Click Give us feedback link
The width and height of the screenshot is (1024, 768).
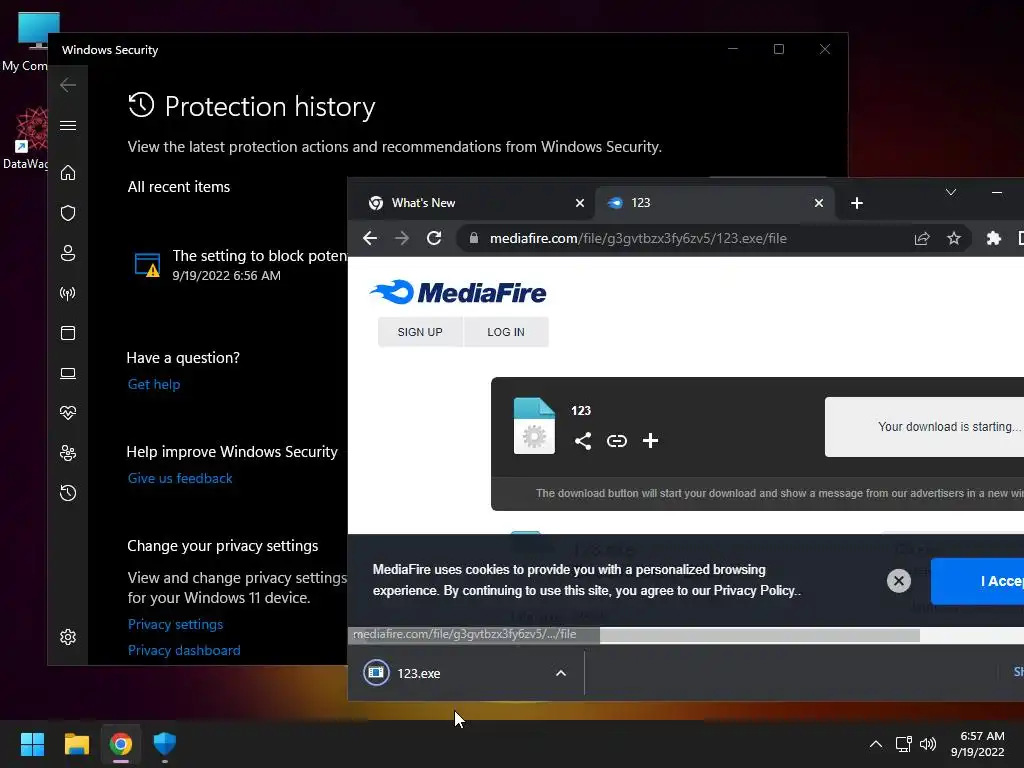pyautogui.click(x=180, y=478)
